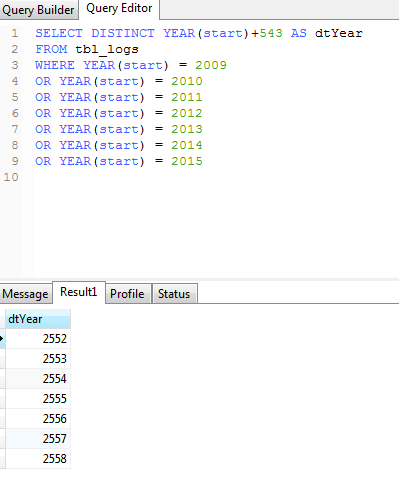Viewport: 399px width, 490px height.
Task: Select the 2552 result cell
Action: tap(38, 339)
